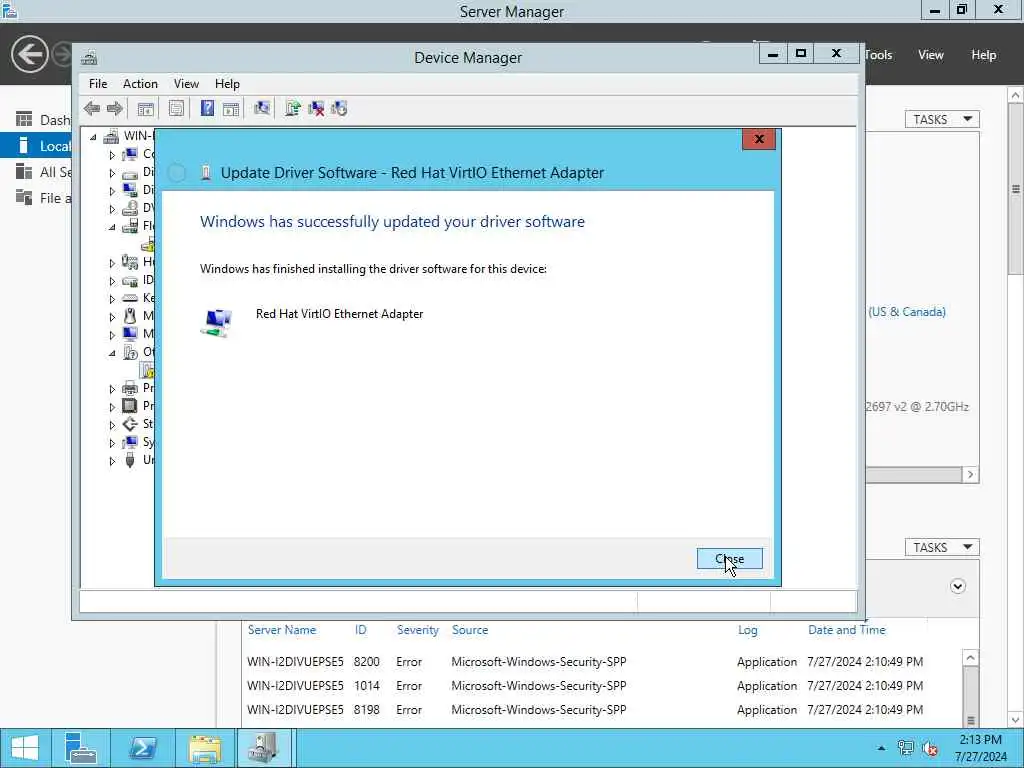Click the Disable device toolbar icon
The width and height of the screenshot is (1024, 768).
click(339, 108)
